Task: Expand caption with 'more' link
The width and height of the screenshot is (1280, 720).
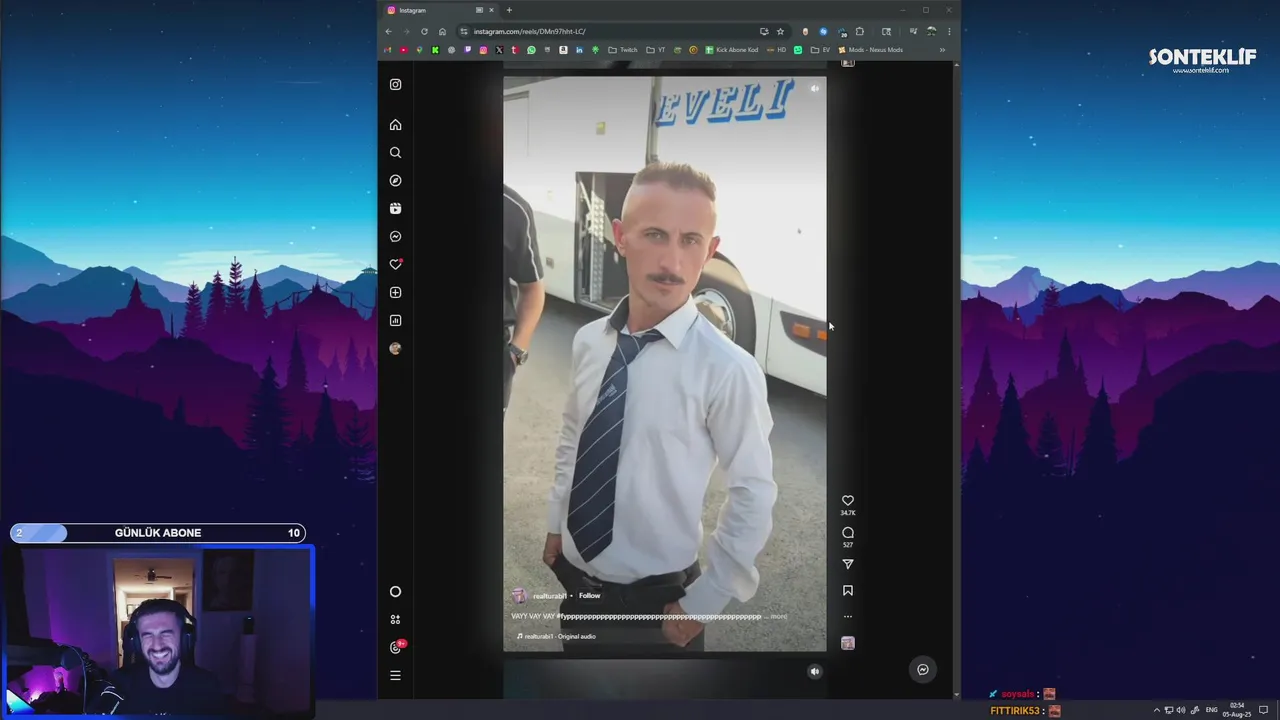Action: click(779, 617)
